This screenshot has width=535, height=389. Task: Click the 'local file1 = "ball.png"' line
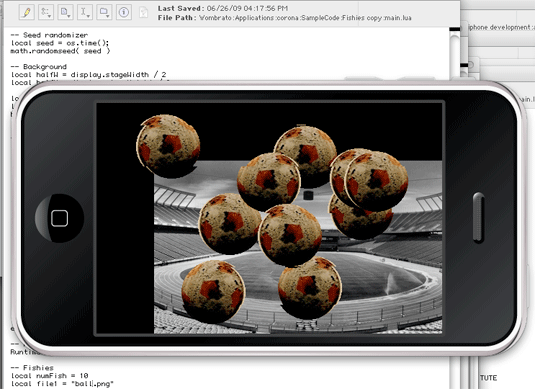62,384
